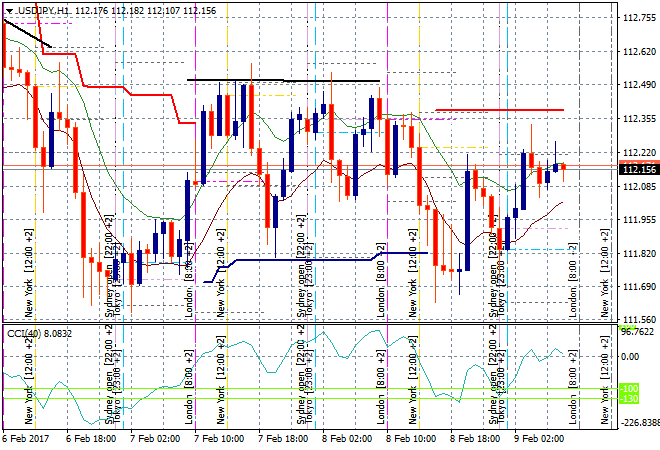The width and height of the screenshot is (660, 450).
Task: Click the 111.820 price scale label
Action: pyautogui.click(x=639, y=253)
